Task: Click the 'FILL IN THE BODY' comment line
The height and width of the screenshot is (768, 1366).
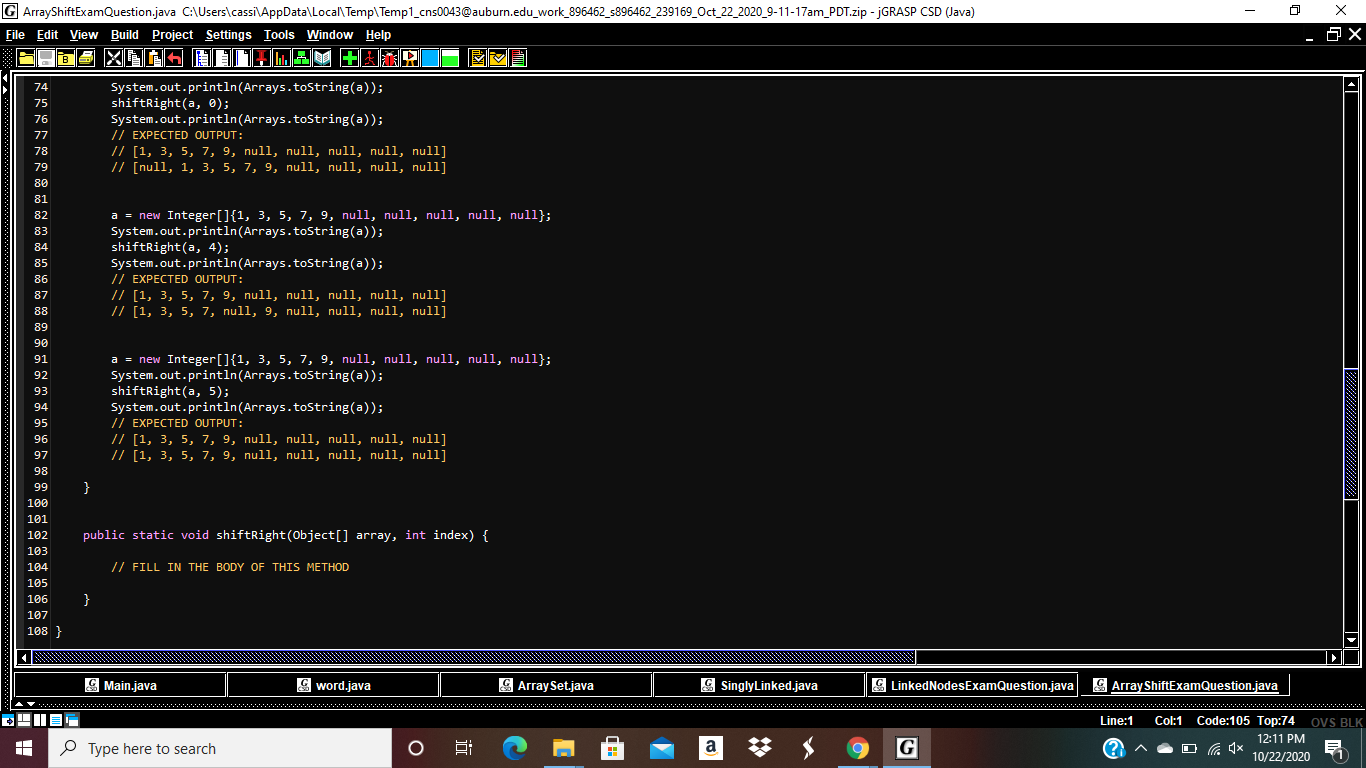Action: pyautogui.click(x=230, y=567)
